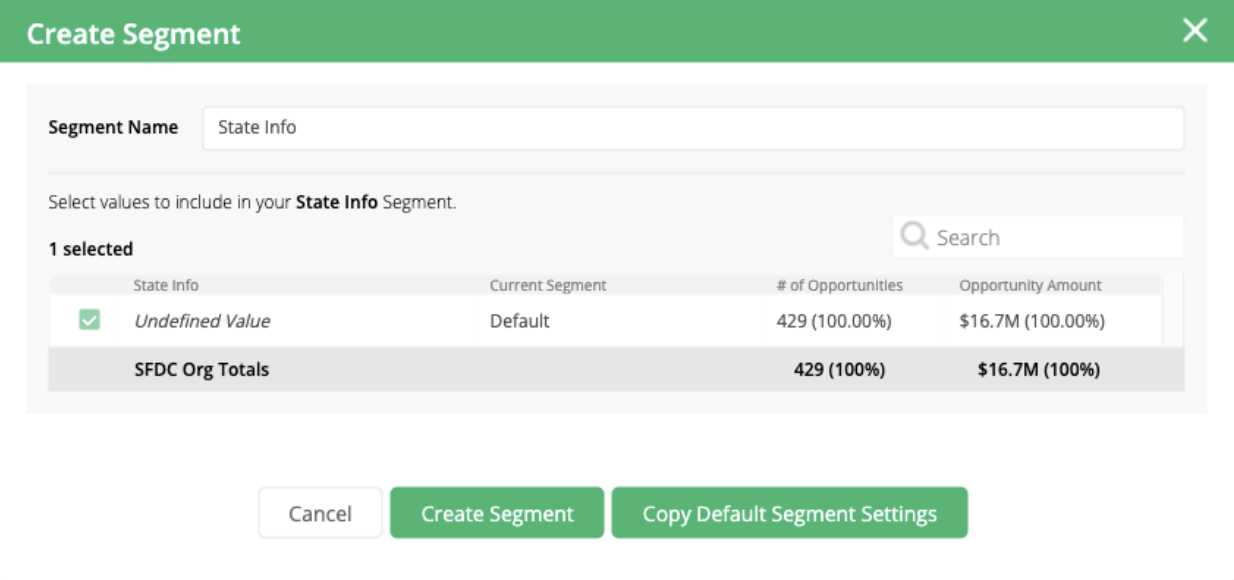Click into the Segment Name field
The height and width of the screenshot is (580, 1234).
coord(692,128)
